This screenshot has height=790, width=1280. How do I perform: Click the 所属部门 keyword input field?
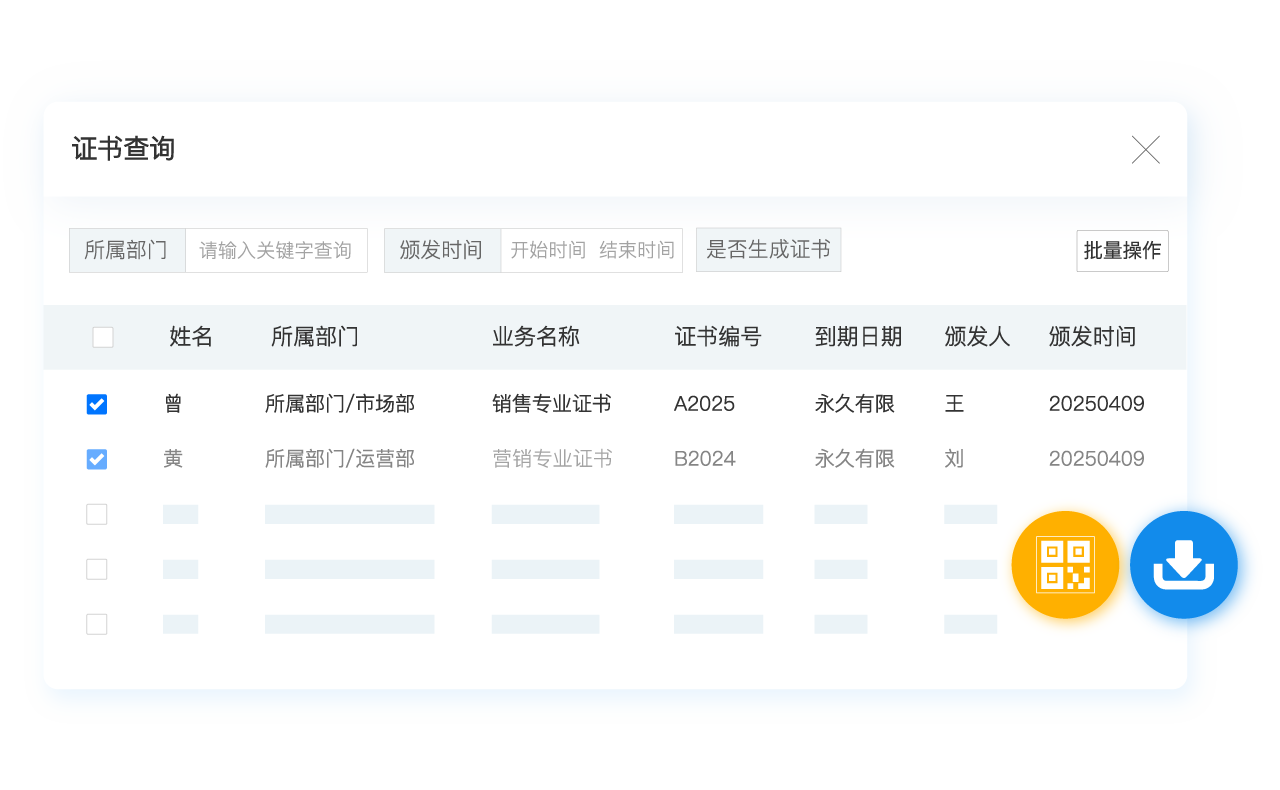click(x=276, y=251)
